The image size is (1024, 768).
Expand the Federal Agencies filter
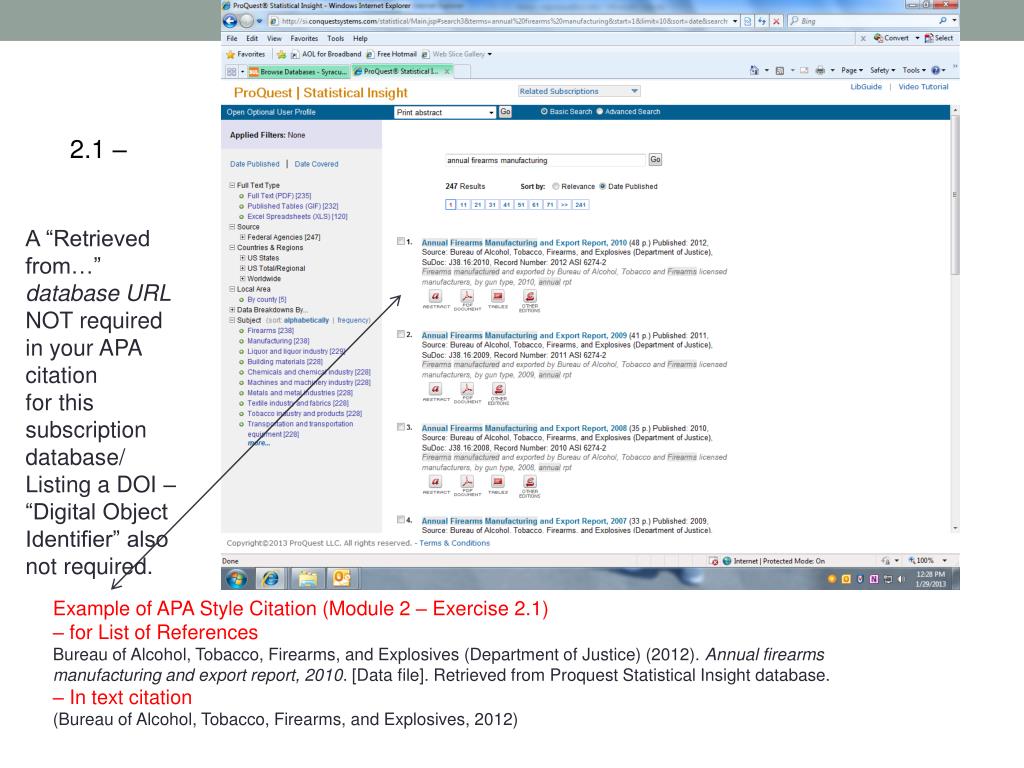242,238
